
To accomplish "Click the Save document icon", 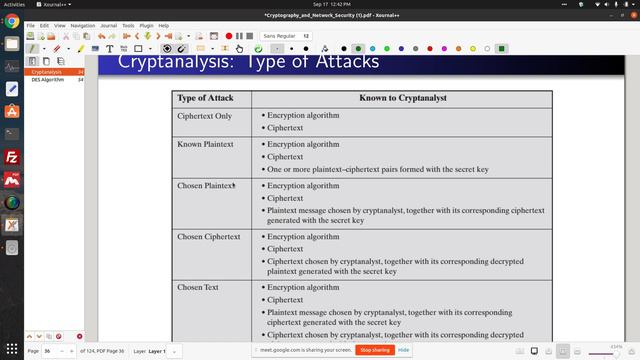I will (x=30, y=36).
